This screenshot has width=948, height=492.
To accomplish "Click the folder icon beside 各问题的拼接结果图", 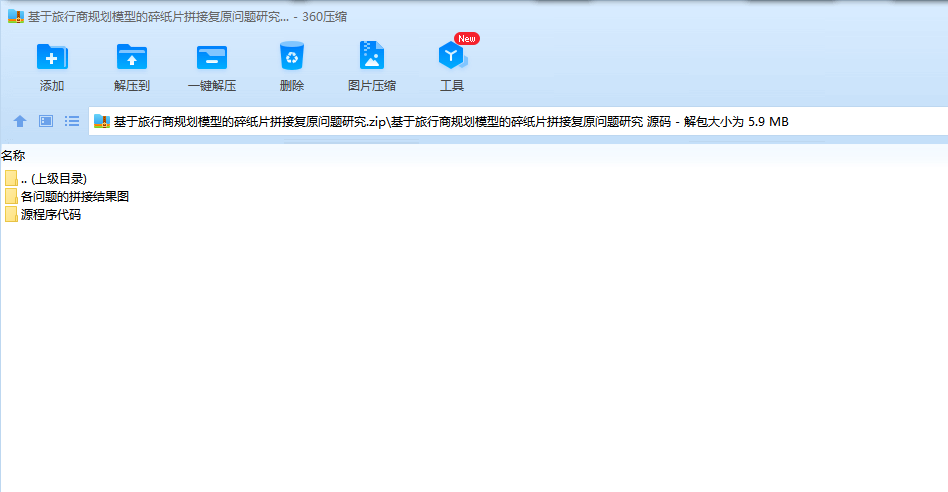I will point(11,196).
